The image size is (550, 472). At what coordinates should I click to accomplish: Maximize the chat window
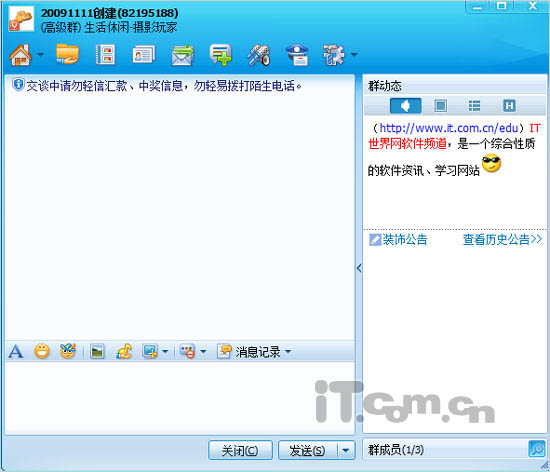point(502,6)
